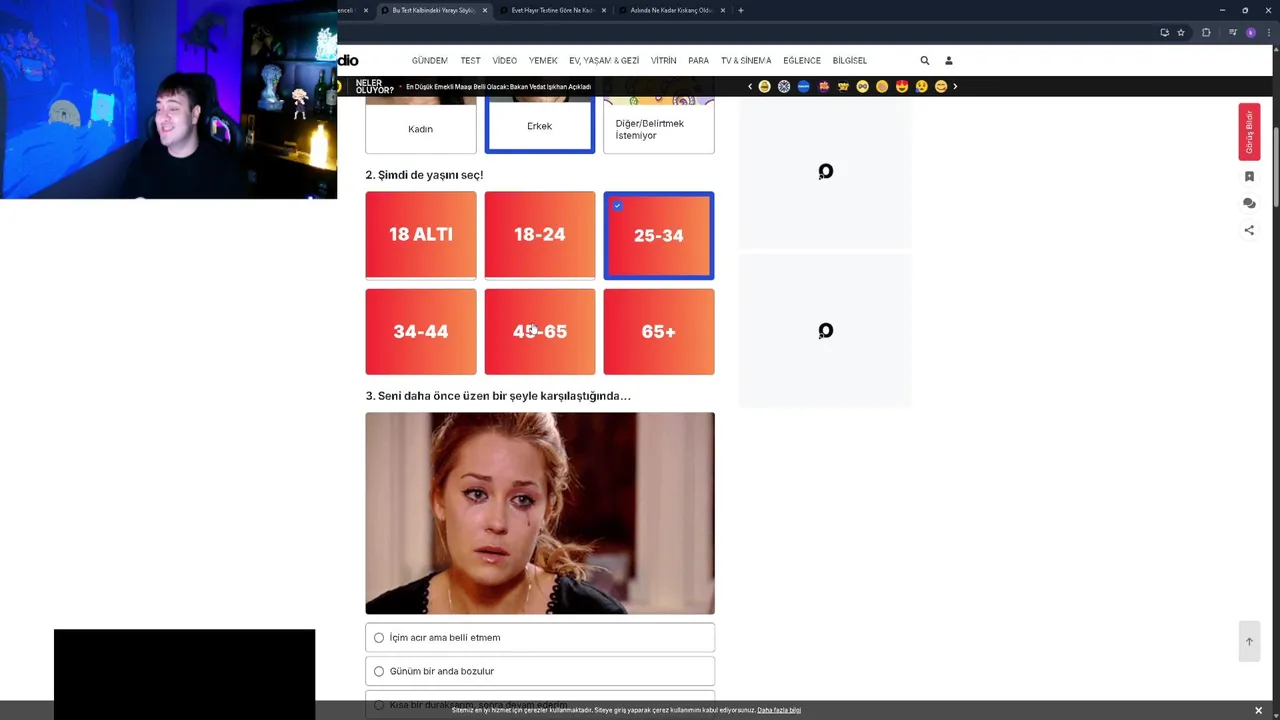This screenshot has height=720, width=1280.
Task: Open the TV & SİNEMA menu item
Action: pos(746,60)
